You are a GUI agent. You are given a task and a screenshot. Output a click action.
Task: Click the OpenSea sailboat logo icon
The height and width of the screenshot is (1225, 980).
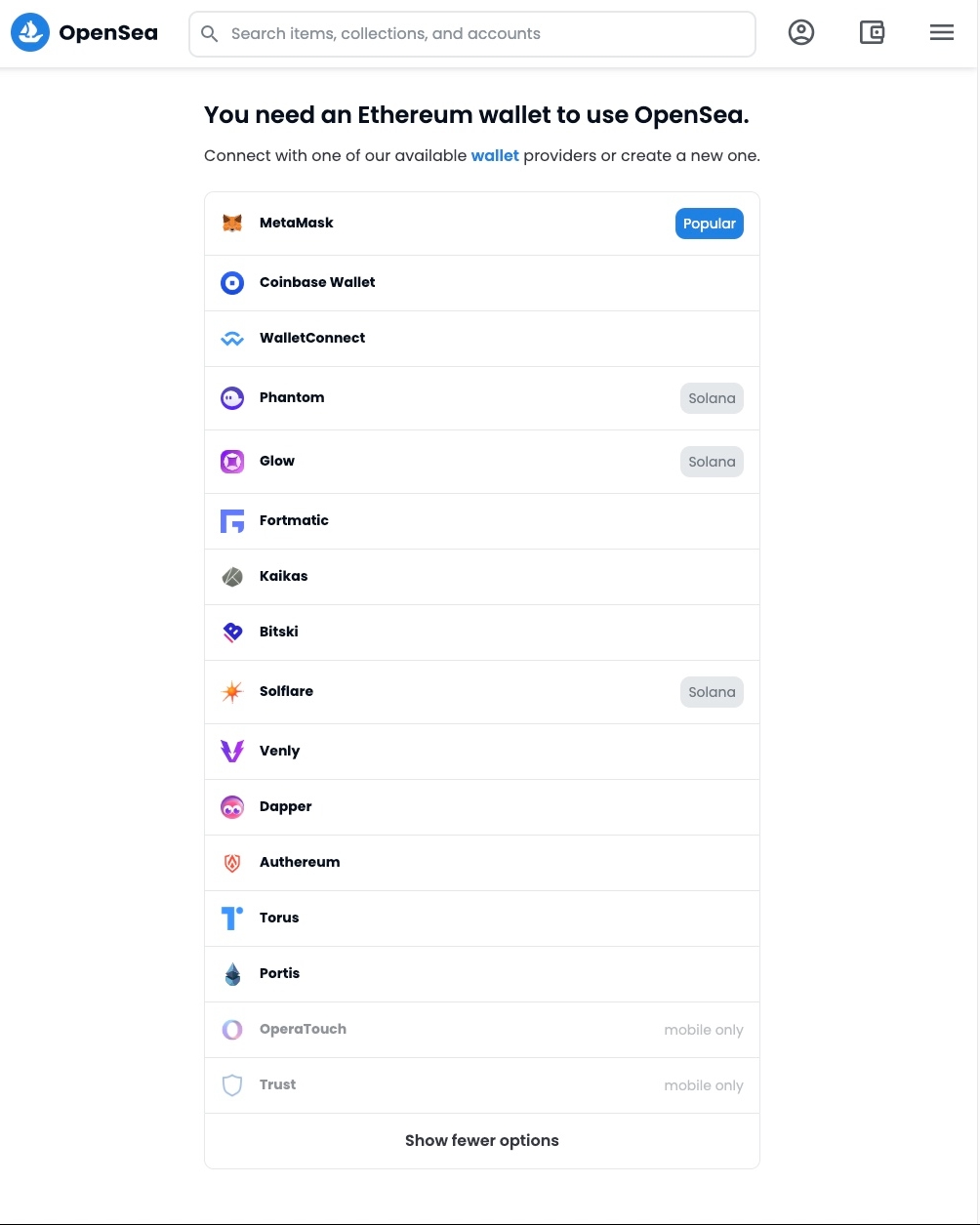coord(30,33)
